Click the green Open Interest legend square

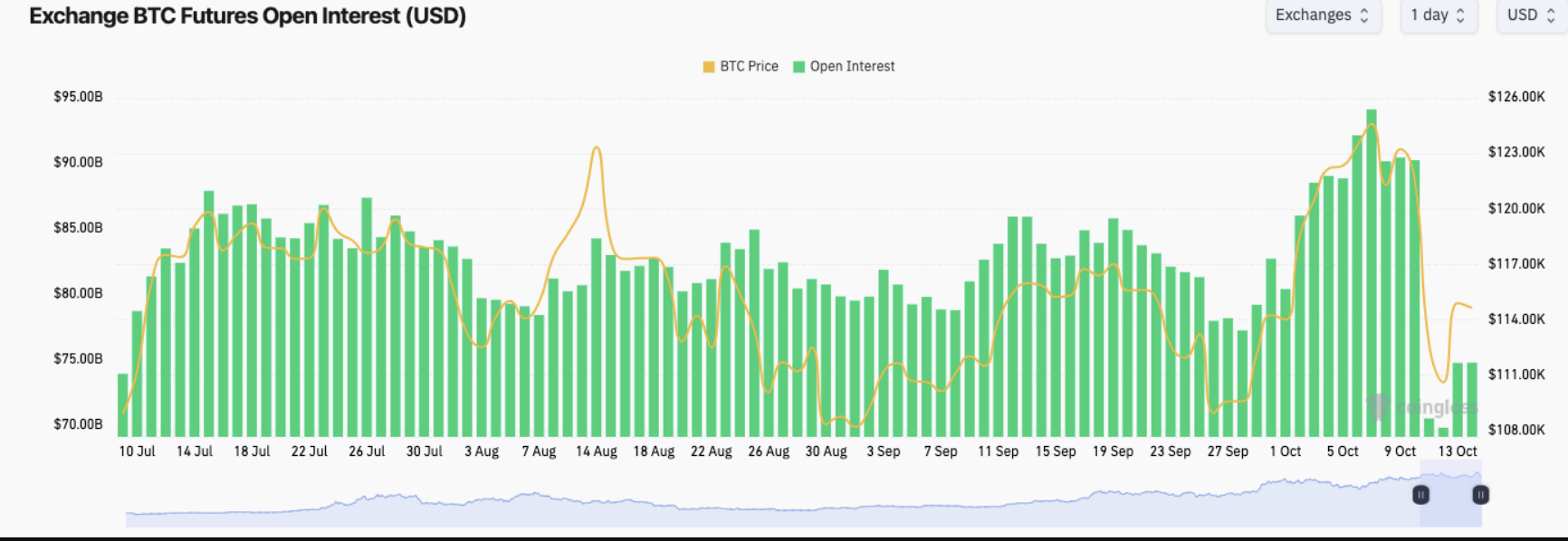click(x=798, y=67)
